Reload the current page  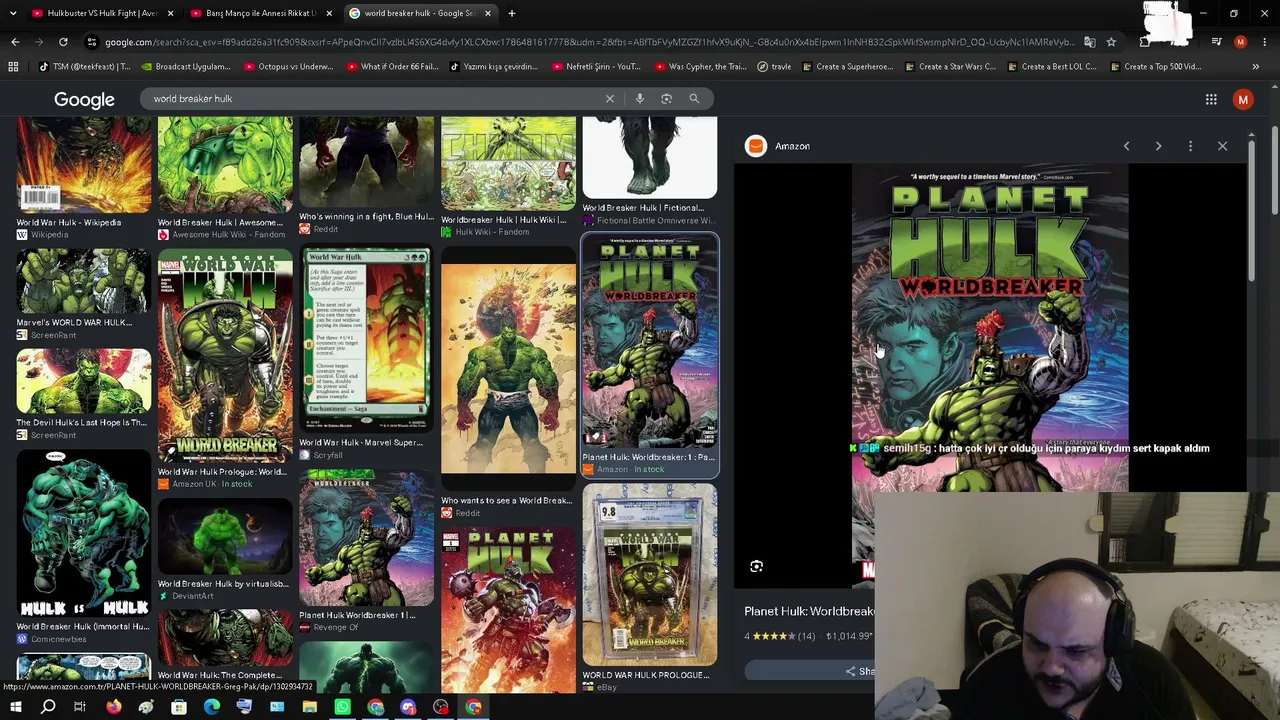63,42
